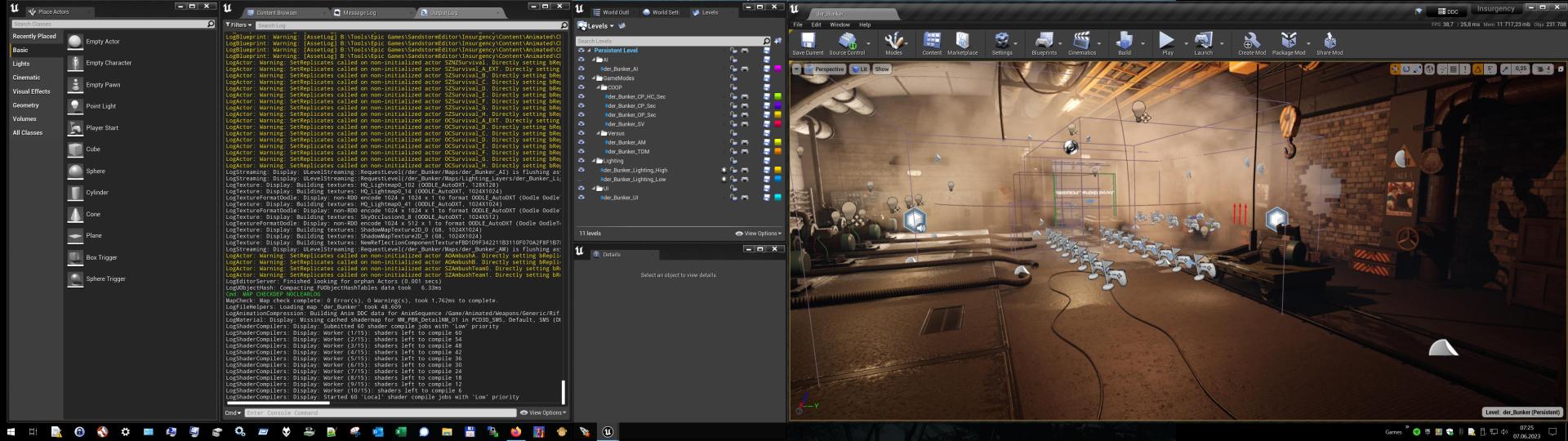The width and height of the screenshot is (1568, 441).
Task: Click the Share Mod toolbar icon
Action: click(1329, 43)
